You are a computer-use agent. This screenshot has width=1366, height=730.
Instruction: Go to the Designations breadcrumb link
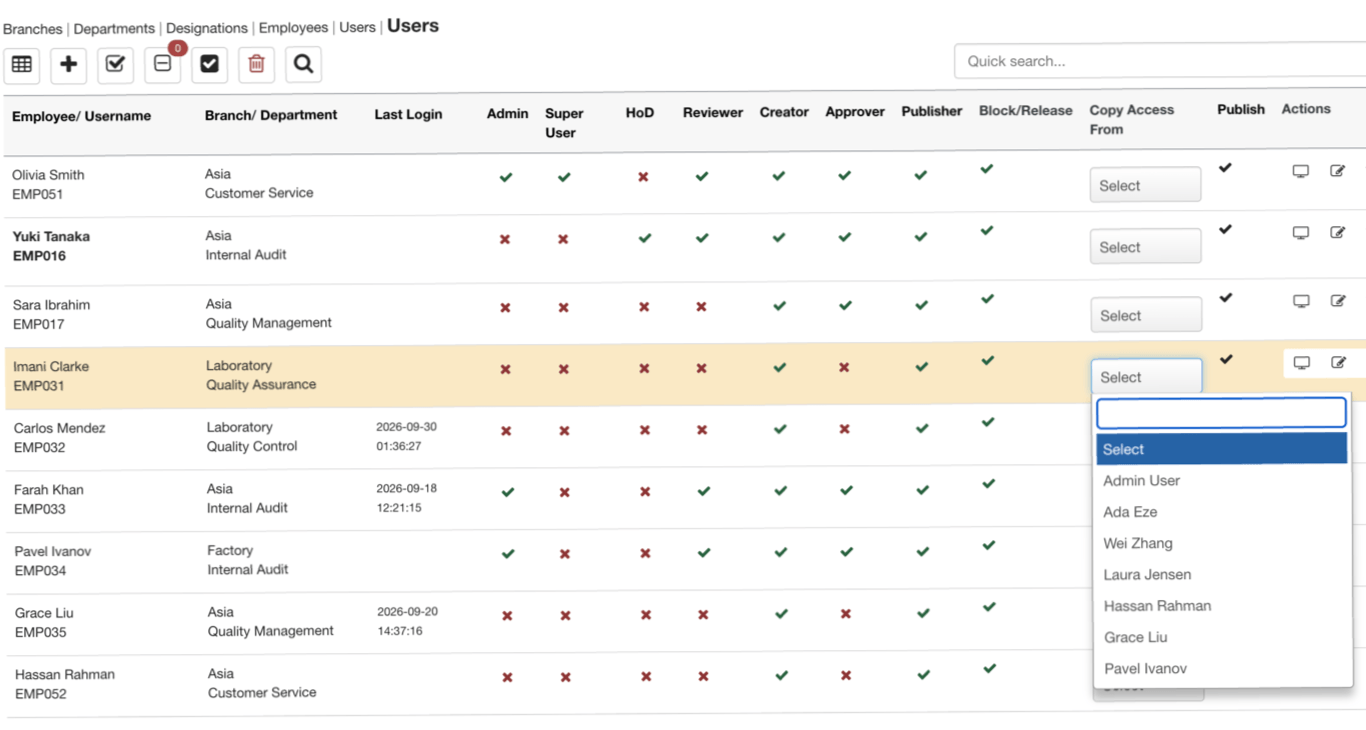click(207, 28)
